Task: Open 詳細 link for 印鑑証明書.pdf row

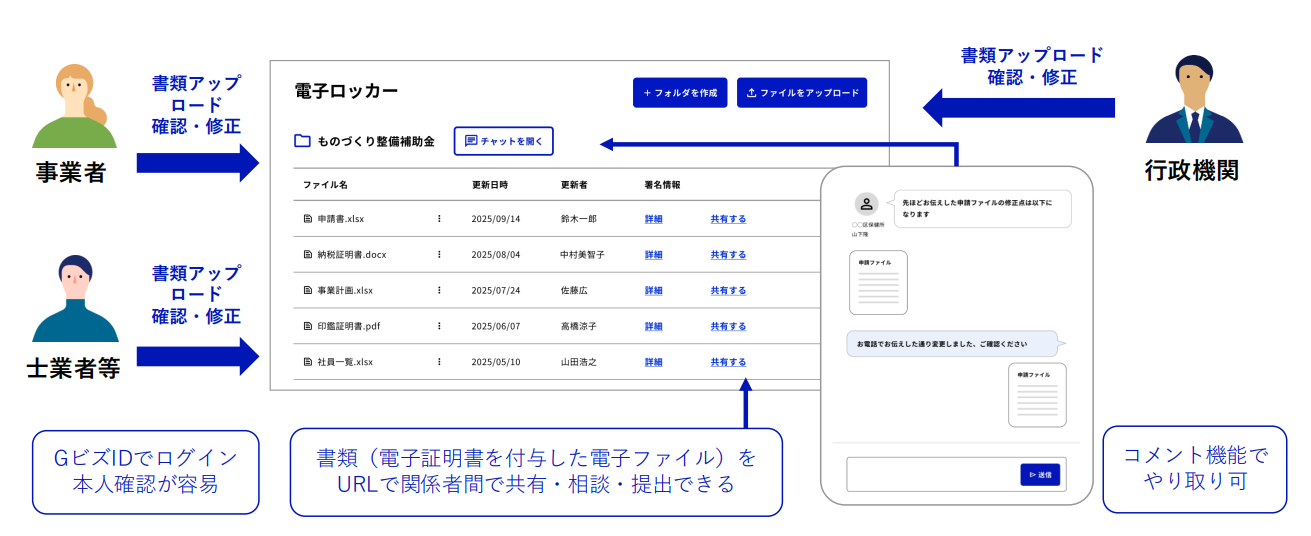Action: point(654,326)
